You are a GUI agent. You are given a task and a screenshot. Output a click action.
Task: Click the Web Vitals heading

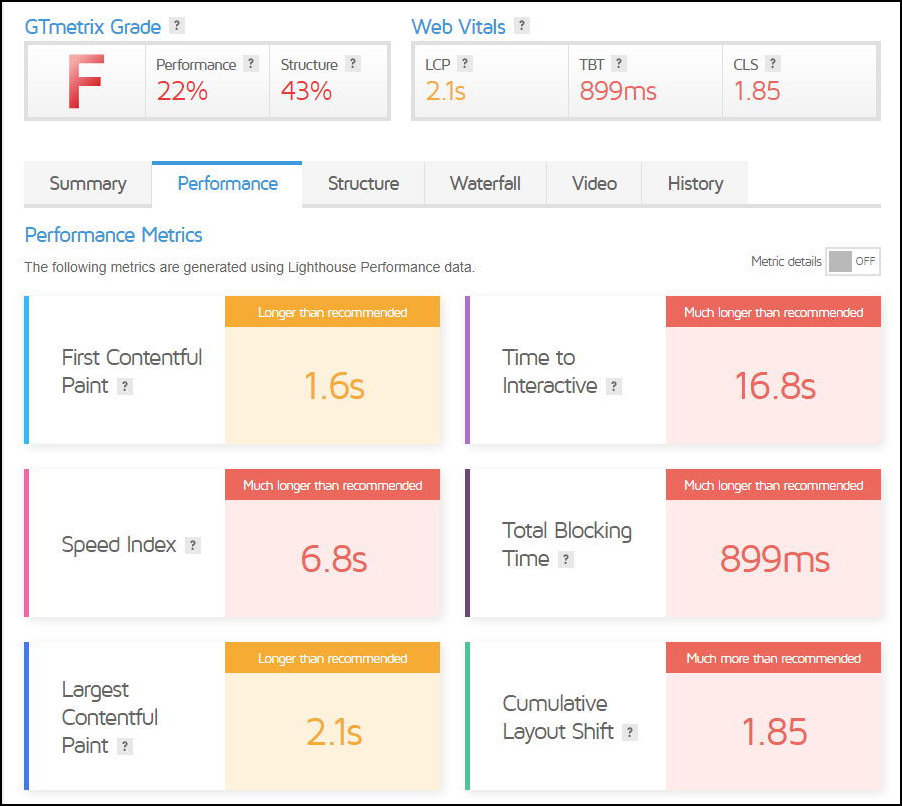click(x=458, y=27)
